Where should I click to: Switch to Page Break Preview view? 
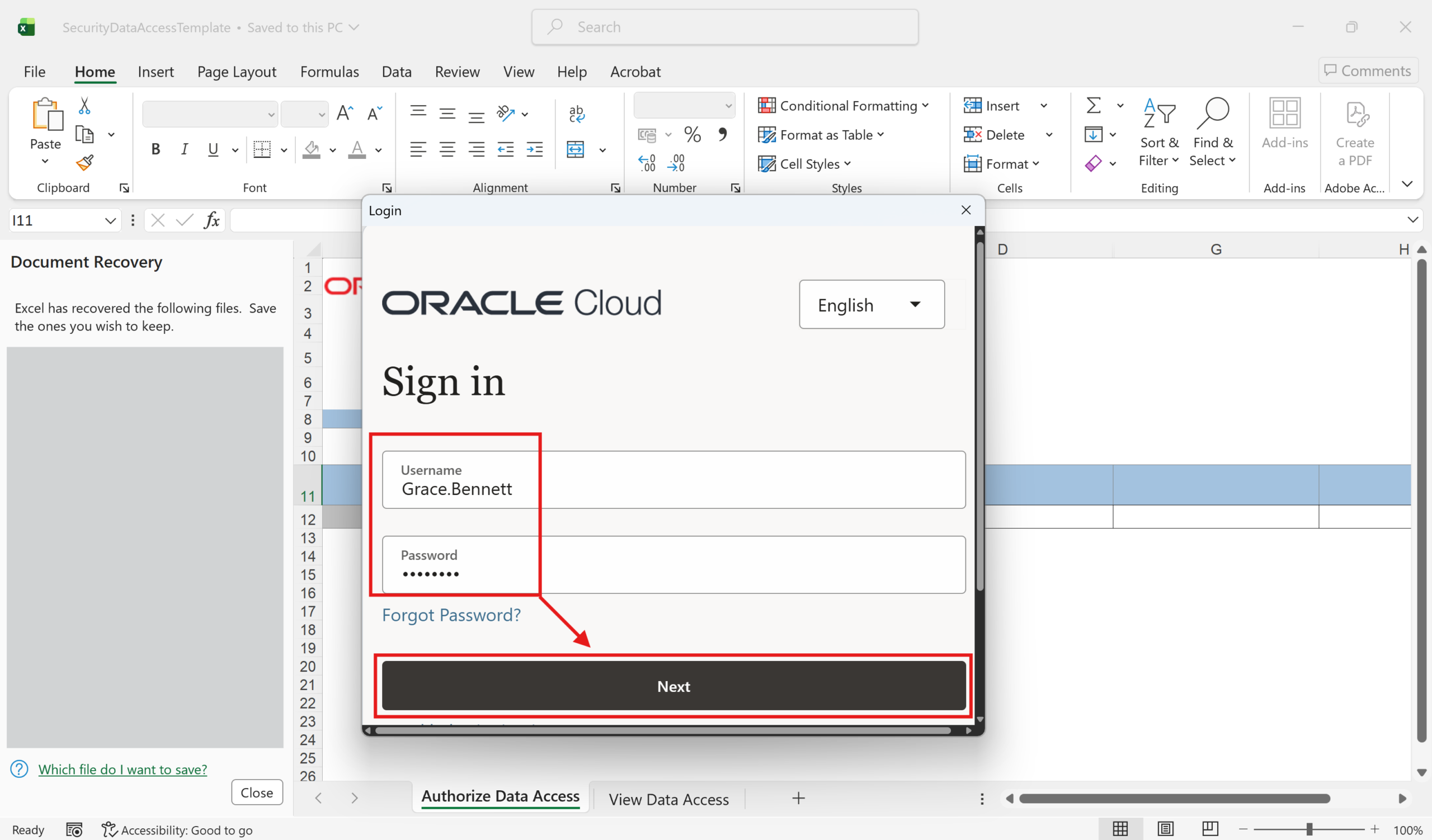point(1210,829)
